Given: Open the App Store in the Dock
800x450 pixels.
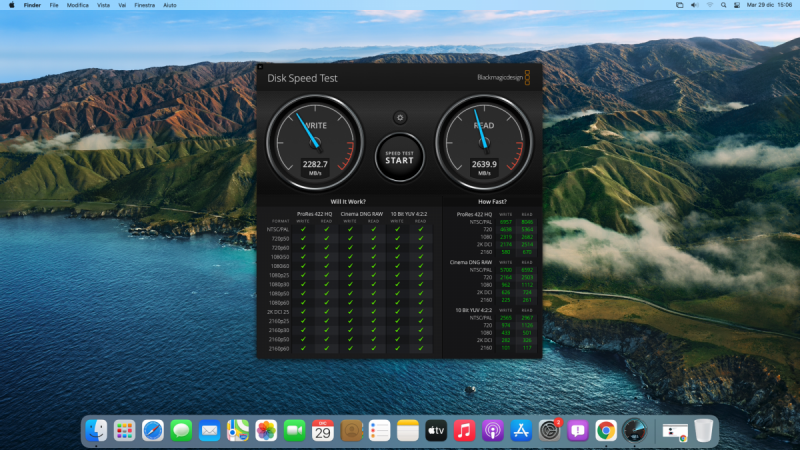Looking at the screenshot, I should pos(521,431).
